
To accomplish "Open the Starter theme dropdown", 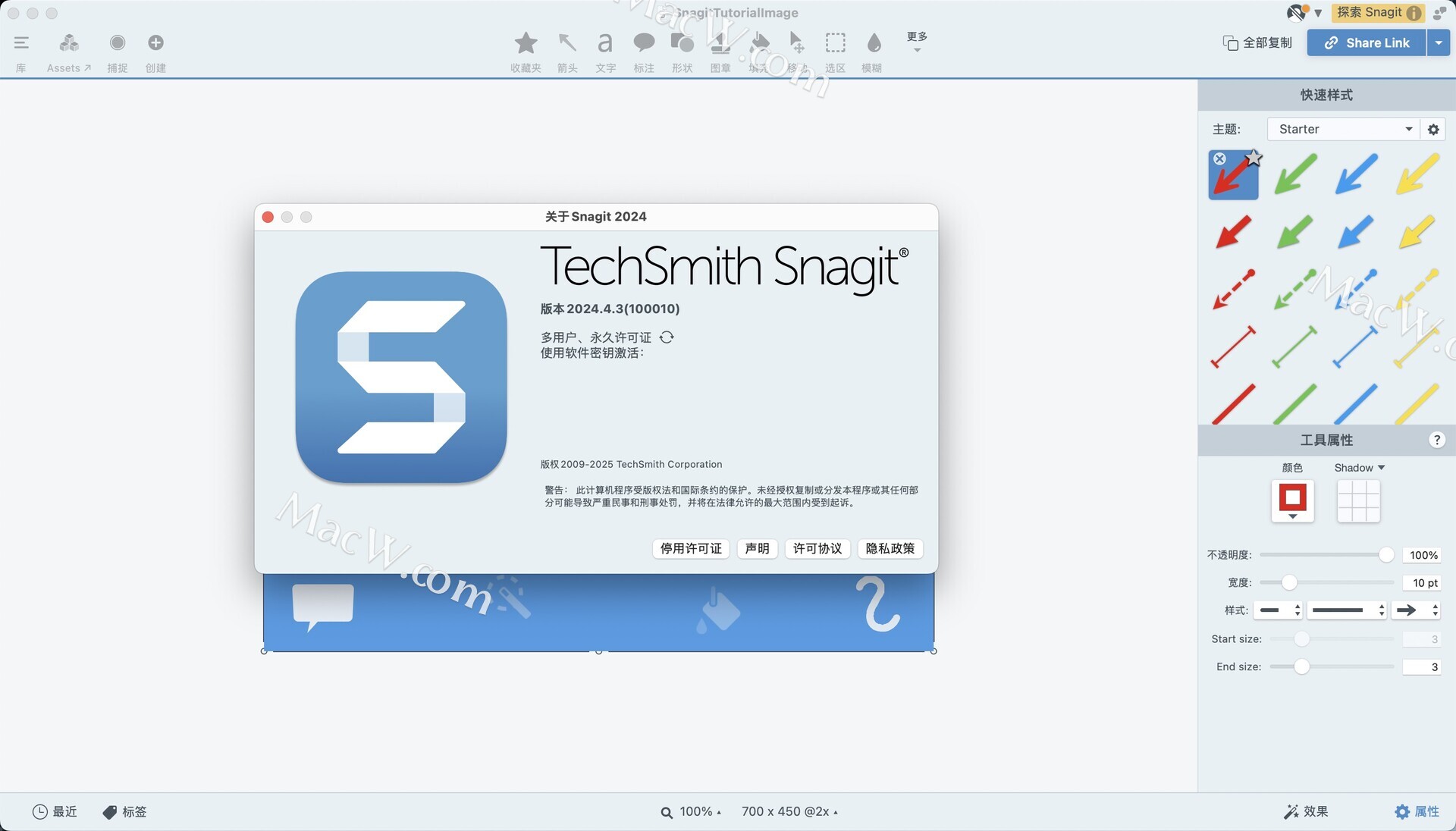I will (1343, 129).
